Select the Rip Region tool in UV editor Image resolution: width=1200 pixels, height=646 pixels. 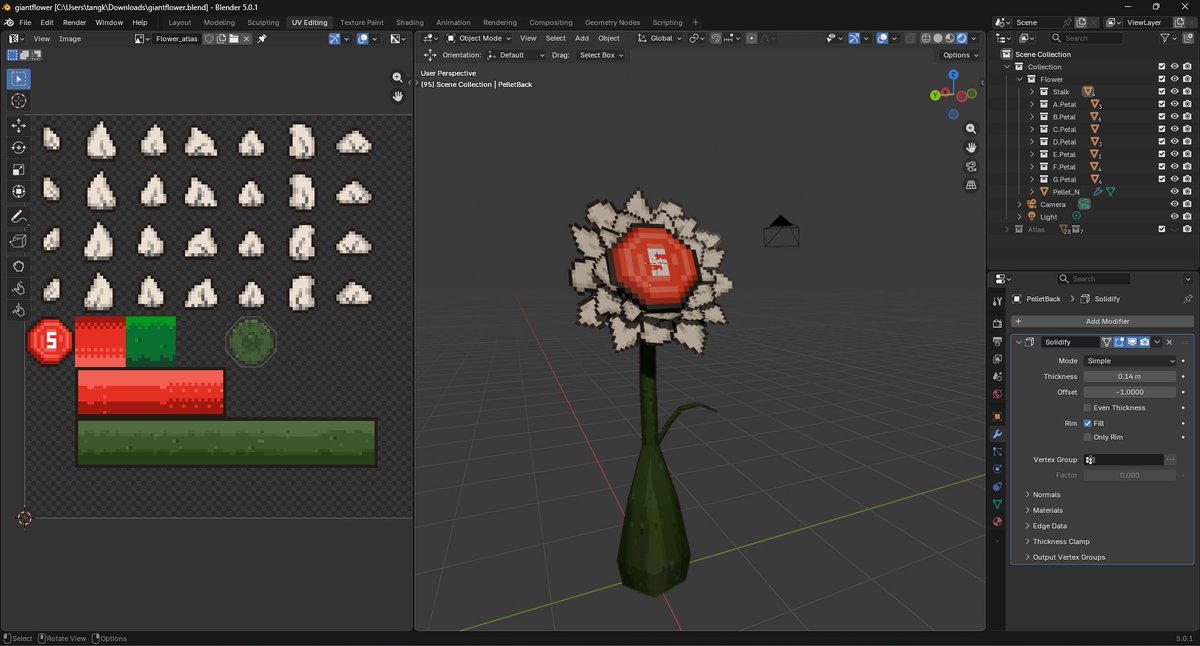(x=19, y=241)
